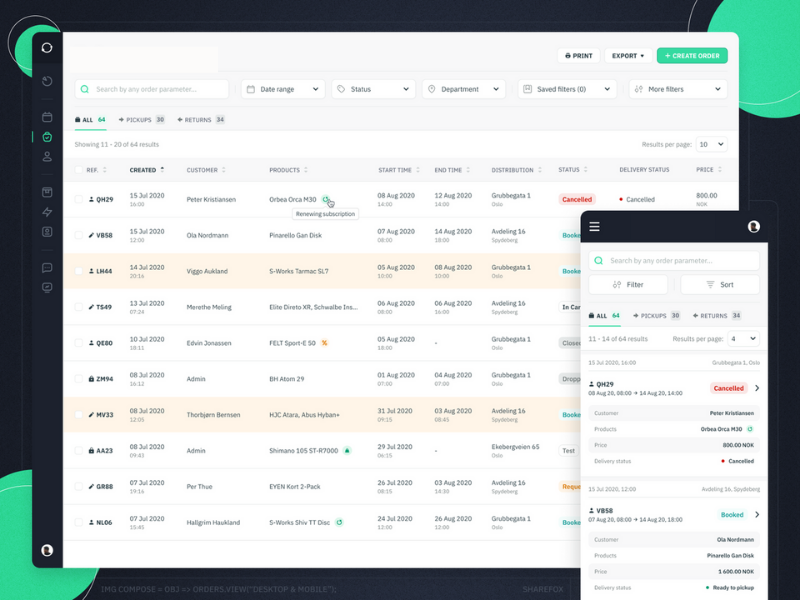Open the Date range dropdown
Viewport: 800px width, 600px height.
click(x=283, y=88)
